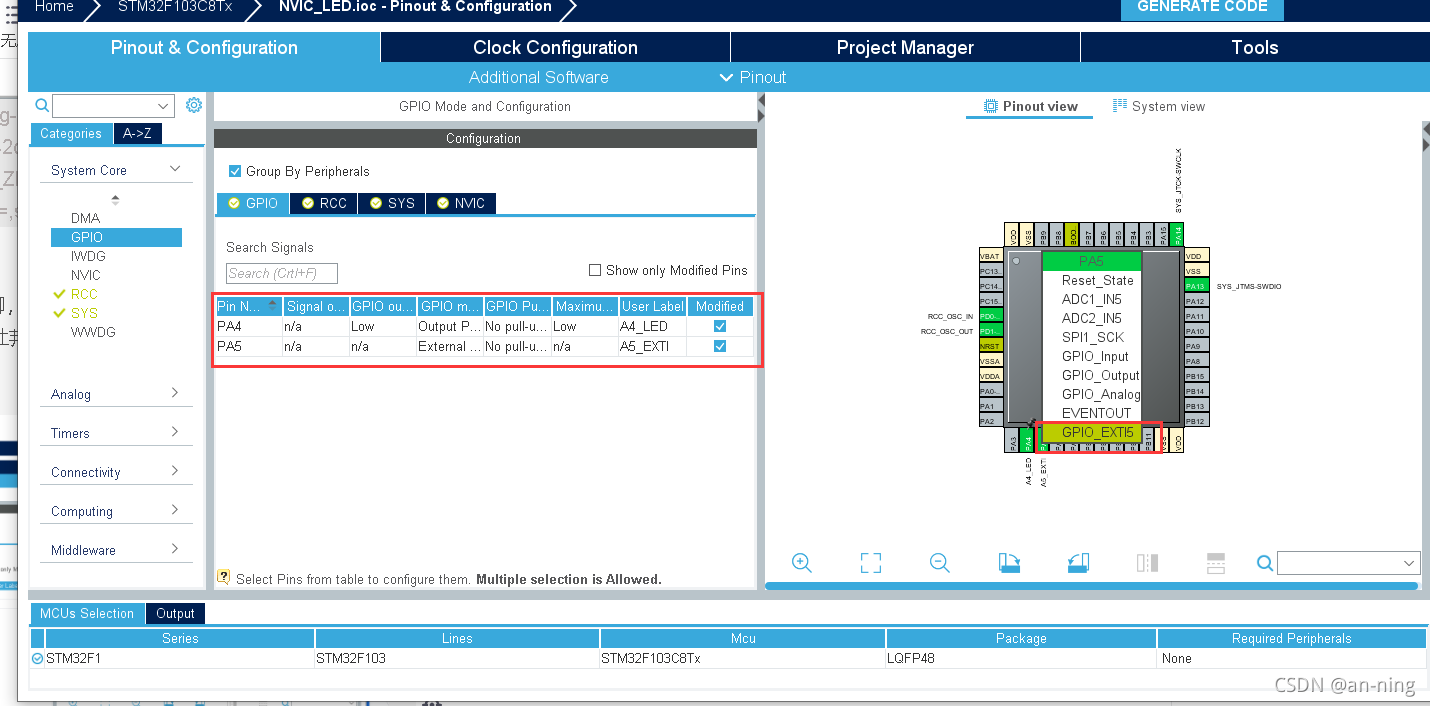
Task: Switch to Clock Configuration tab
Action: 554,47
